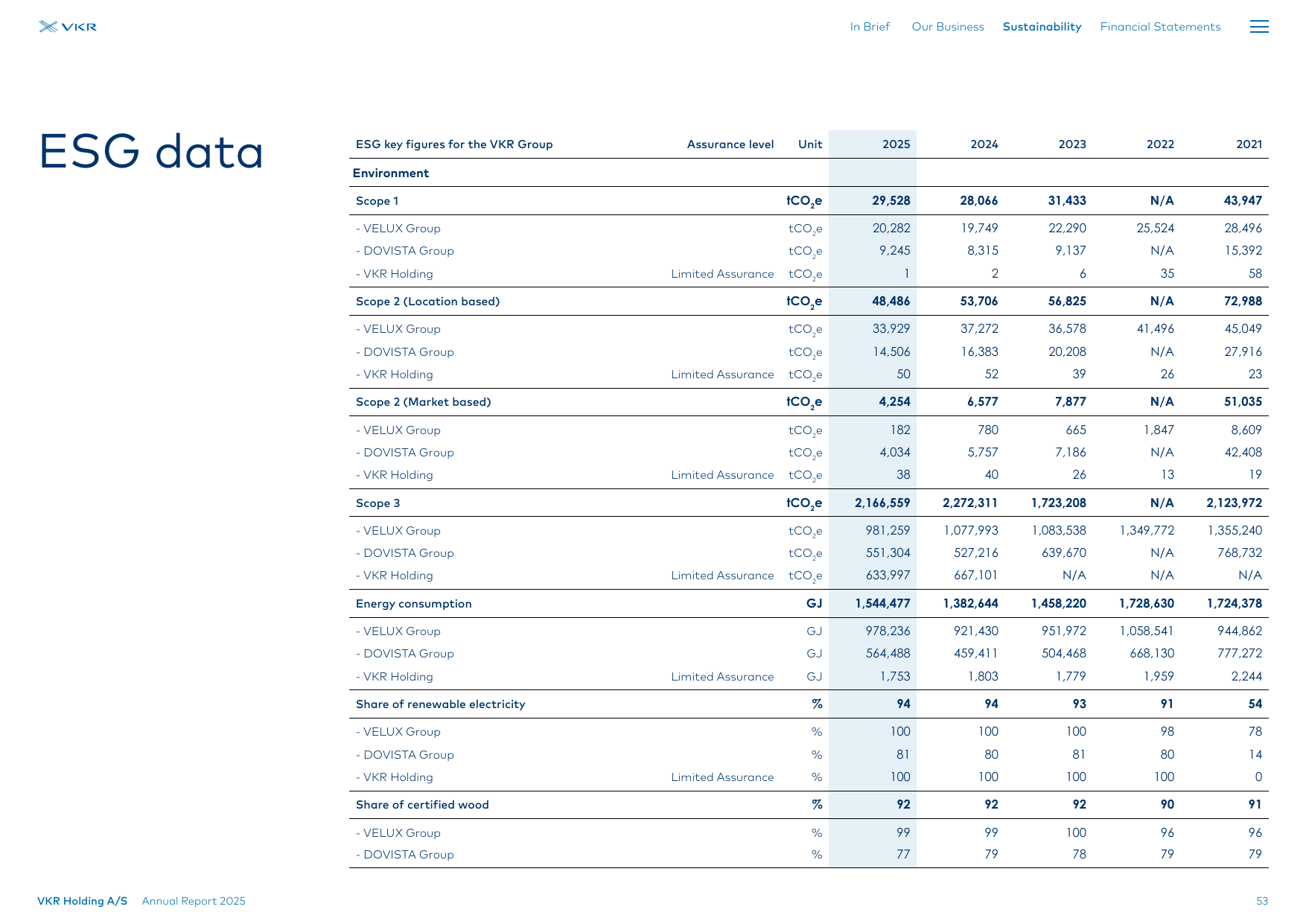Image resolution: width=1306 pixels, height=924 pixels.
Task: Click VELUX Group Scope 3 value 981,259
Action: coord(888,530)
